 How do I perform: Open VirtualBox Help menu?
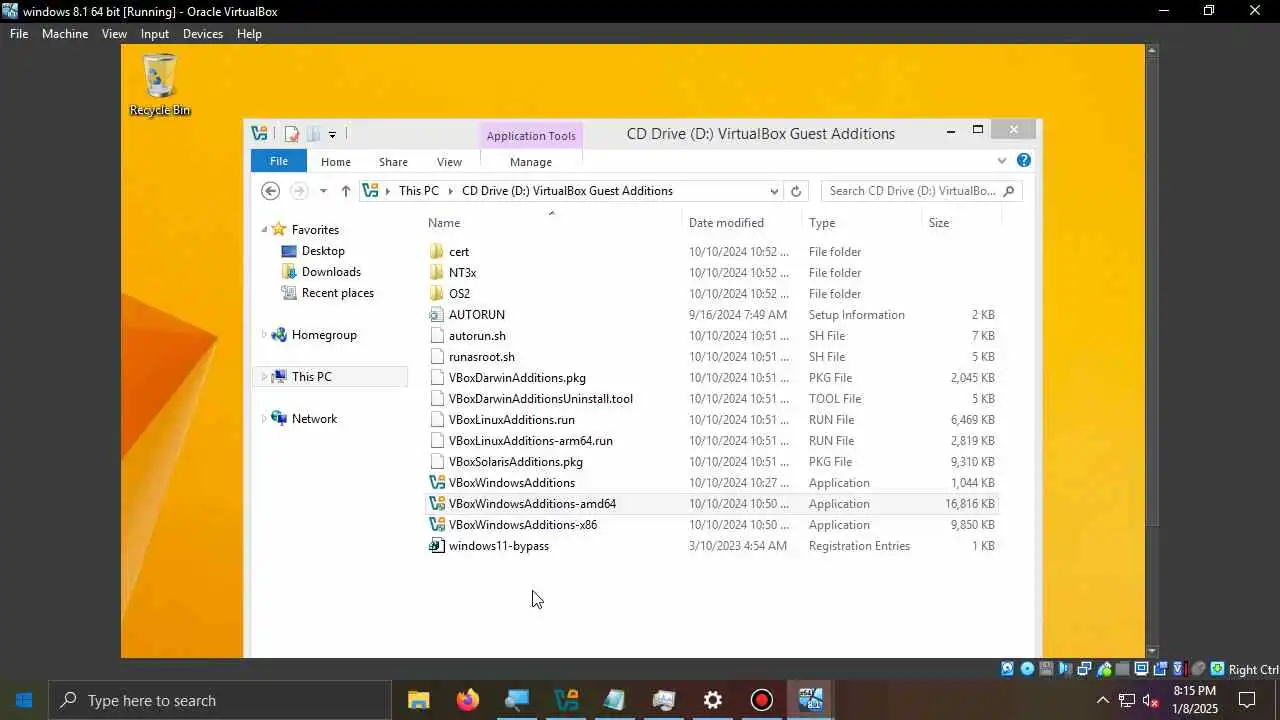click(249, 34)
